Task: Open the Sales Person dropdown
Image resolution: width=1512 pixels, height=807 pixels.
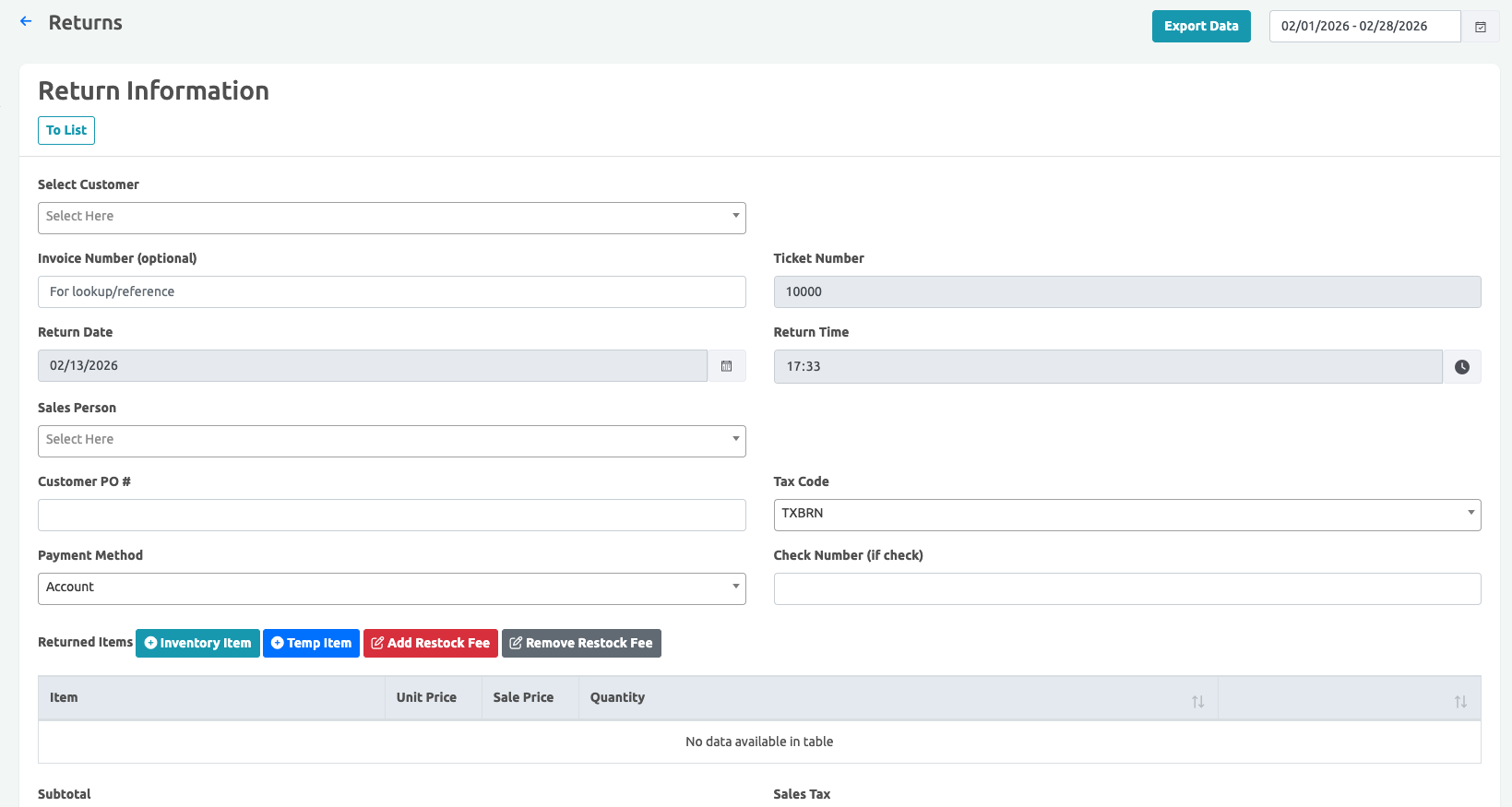Action: click(391, 441)
